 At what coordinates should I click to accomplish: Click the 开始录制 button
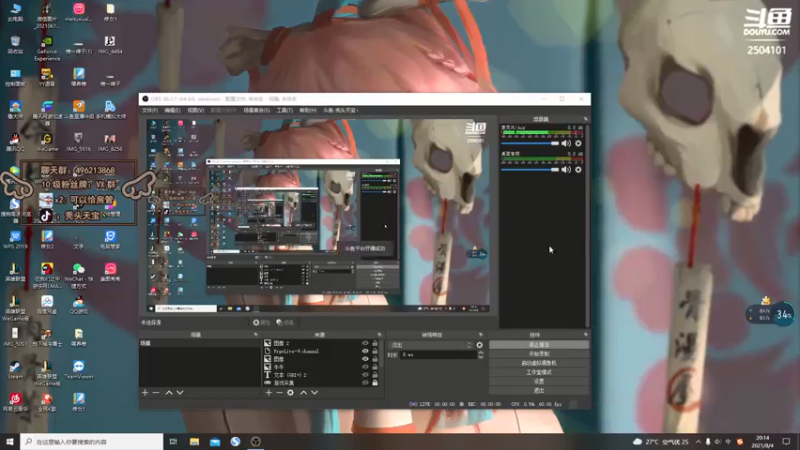tap(539, 354)
